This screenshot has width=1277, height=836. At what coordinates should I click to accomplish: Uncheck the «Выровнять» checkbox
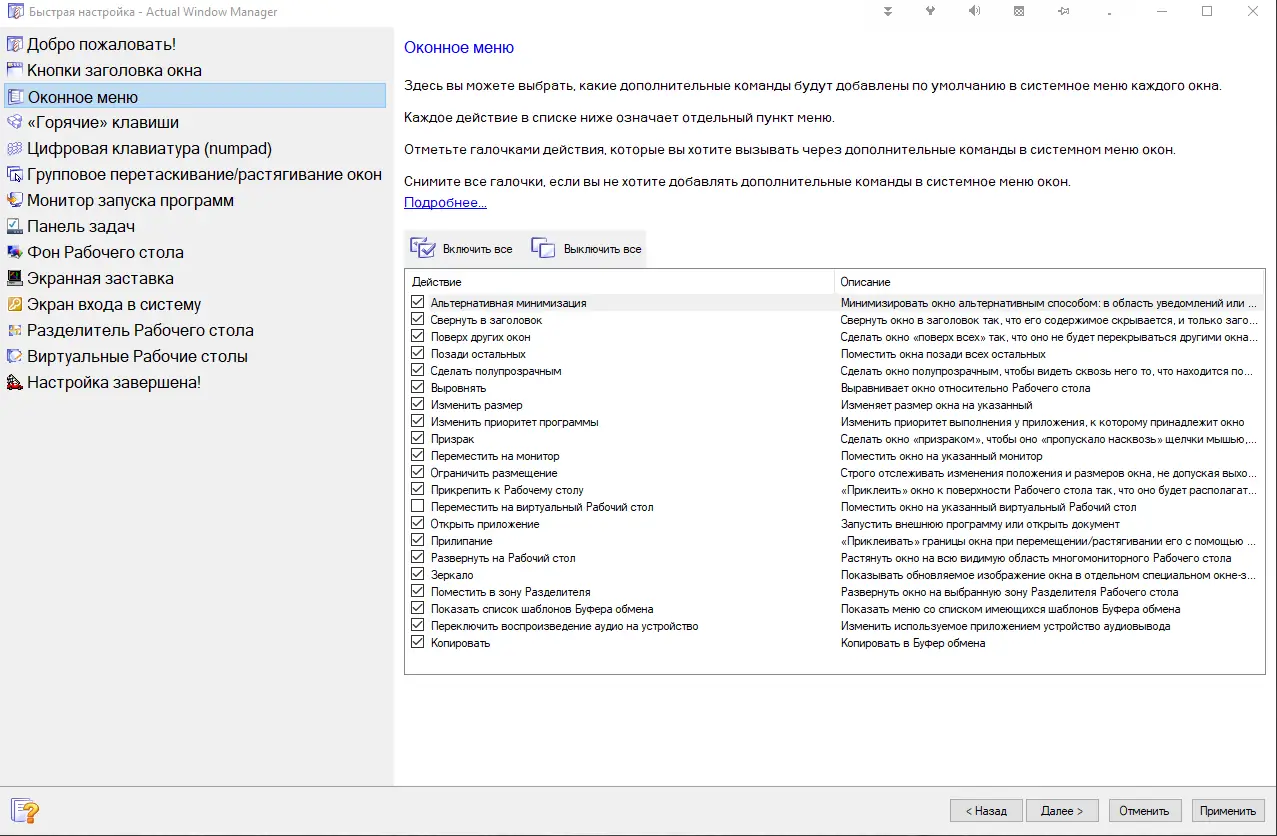(x=418, y=387)
